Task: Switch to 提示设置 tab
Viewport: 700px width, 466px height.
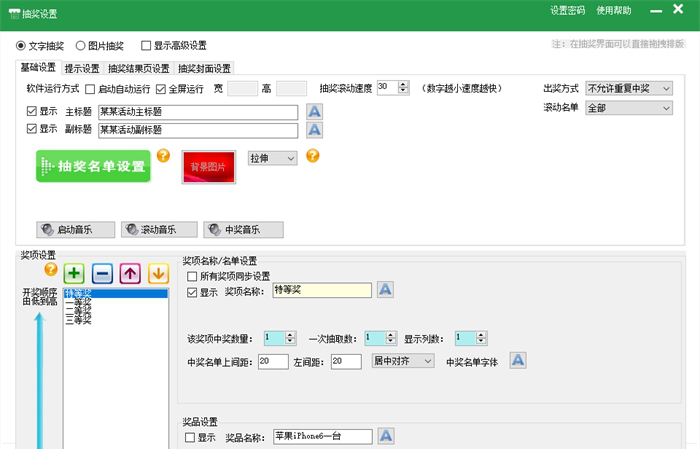Action: pos(82,68)
